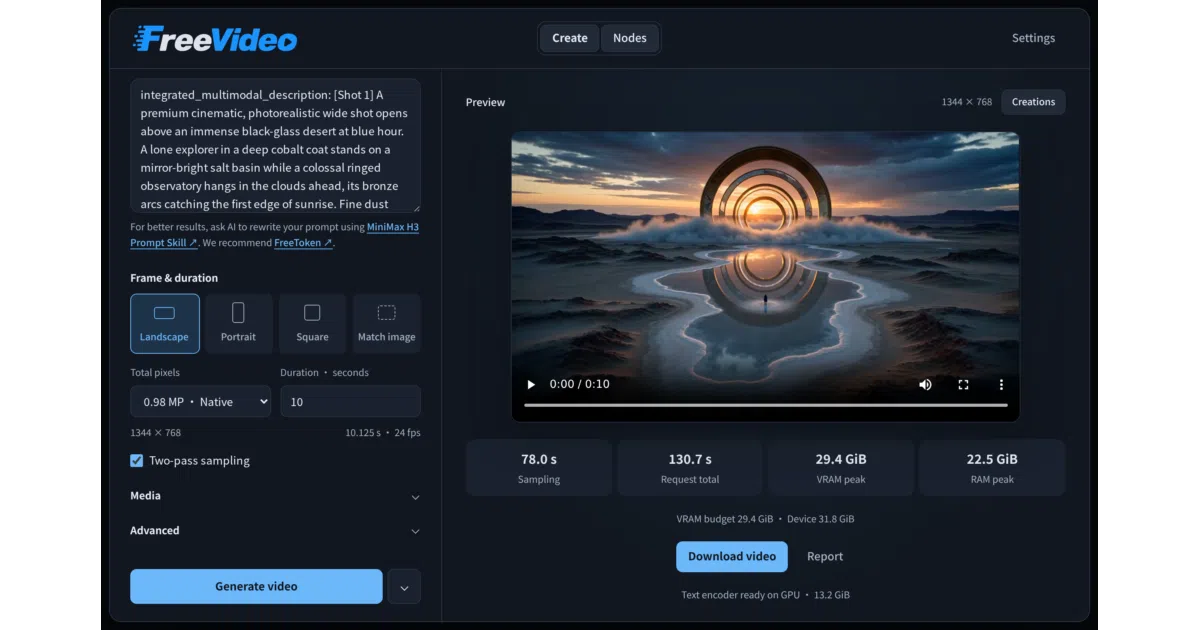Open the Total pixels dropdown

(x=200, y=401)
